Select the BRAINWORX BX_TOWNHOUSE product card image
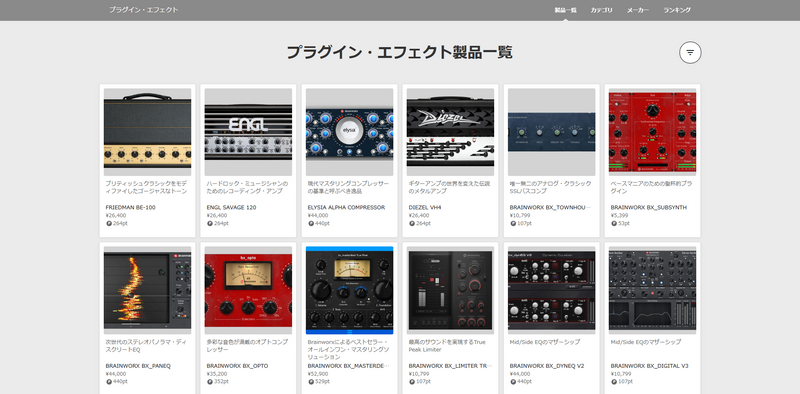Screen dimensions: 800x394 pyautogui.click(x=552, y=132)
